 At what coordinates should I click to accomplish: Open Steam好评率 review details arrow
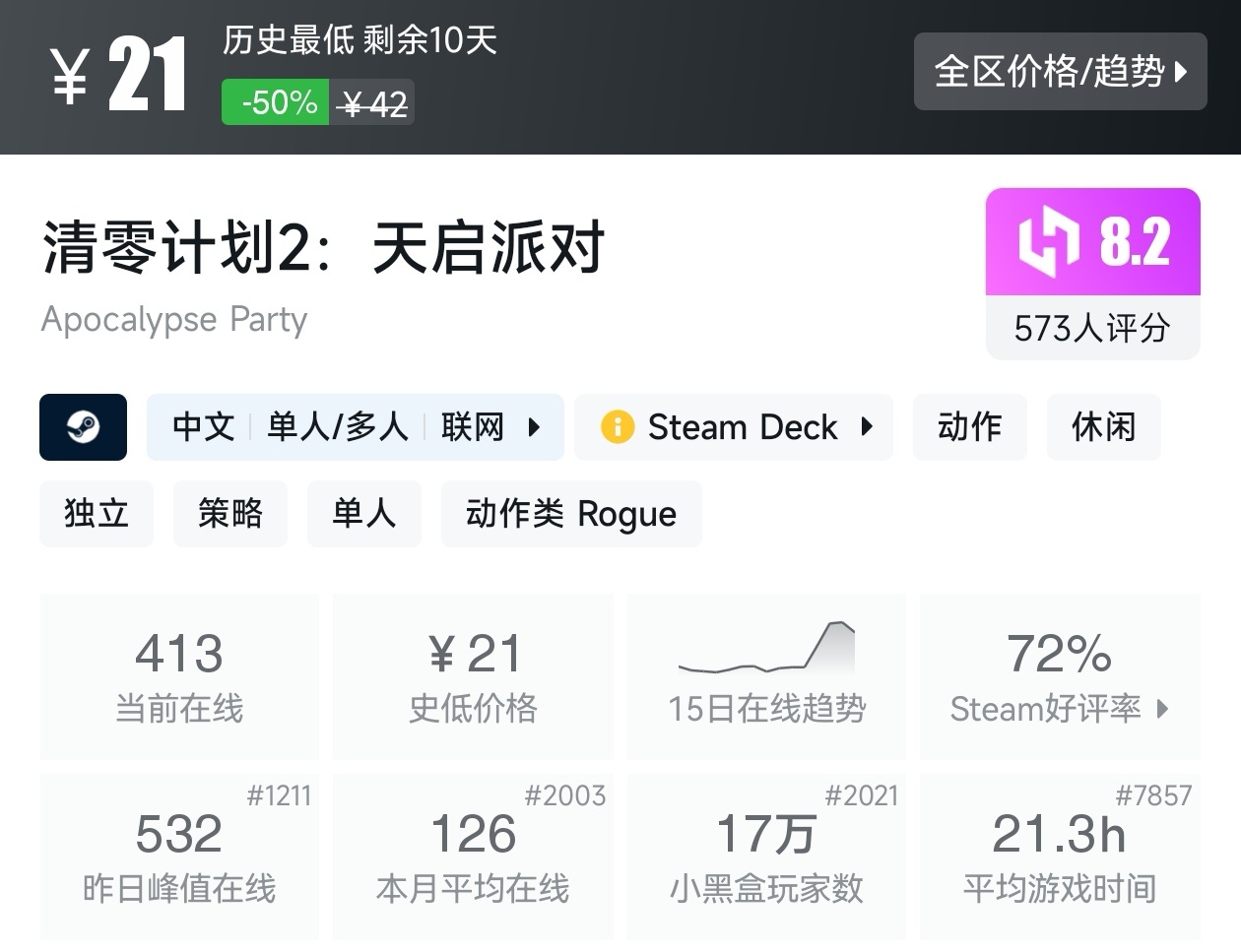click(x=1163, y=709)
